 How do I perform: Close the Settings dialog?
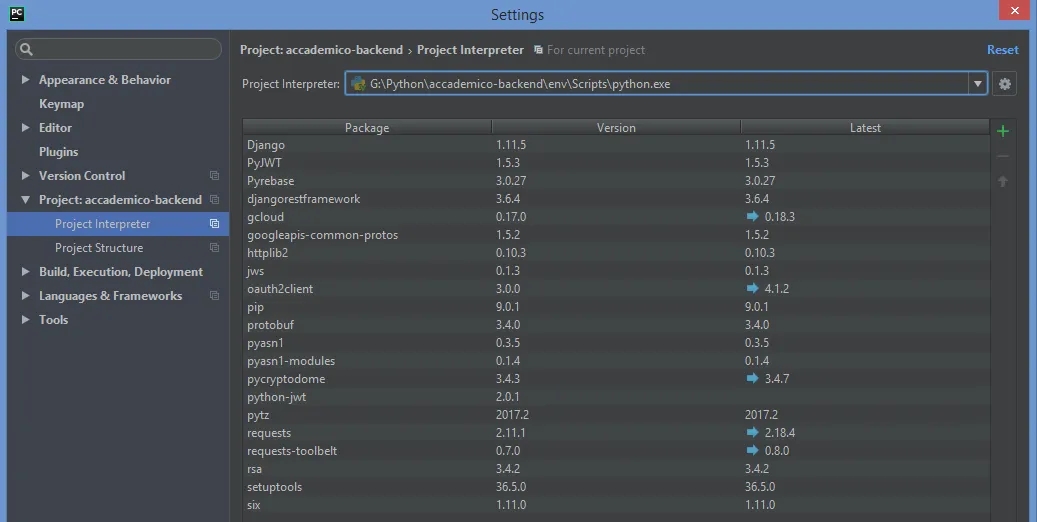1016,10
